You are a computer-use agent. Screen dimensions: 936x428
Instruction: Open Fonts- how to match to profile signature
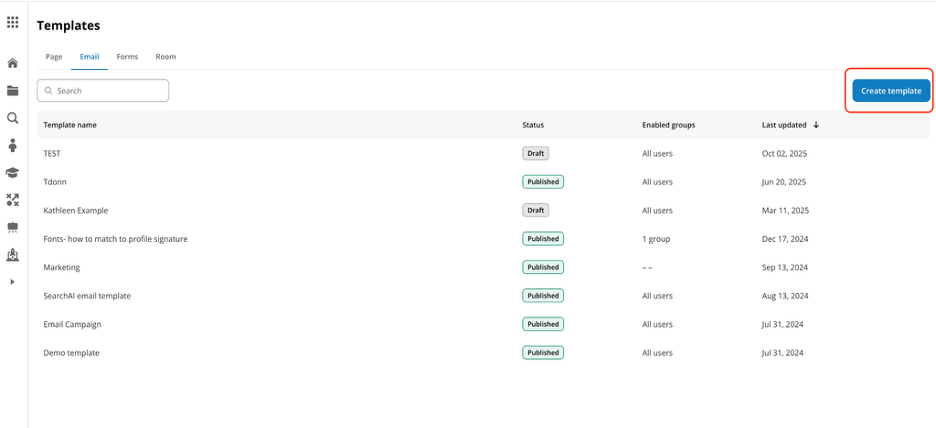[x=116, y=239]
